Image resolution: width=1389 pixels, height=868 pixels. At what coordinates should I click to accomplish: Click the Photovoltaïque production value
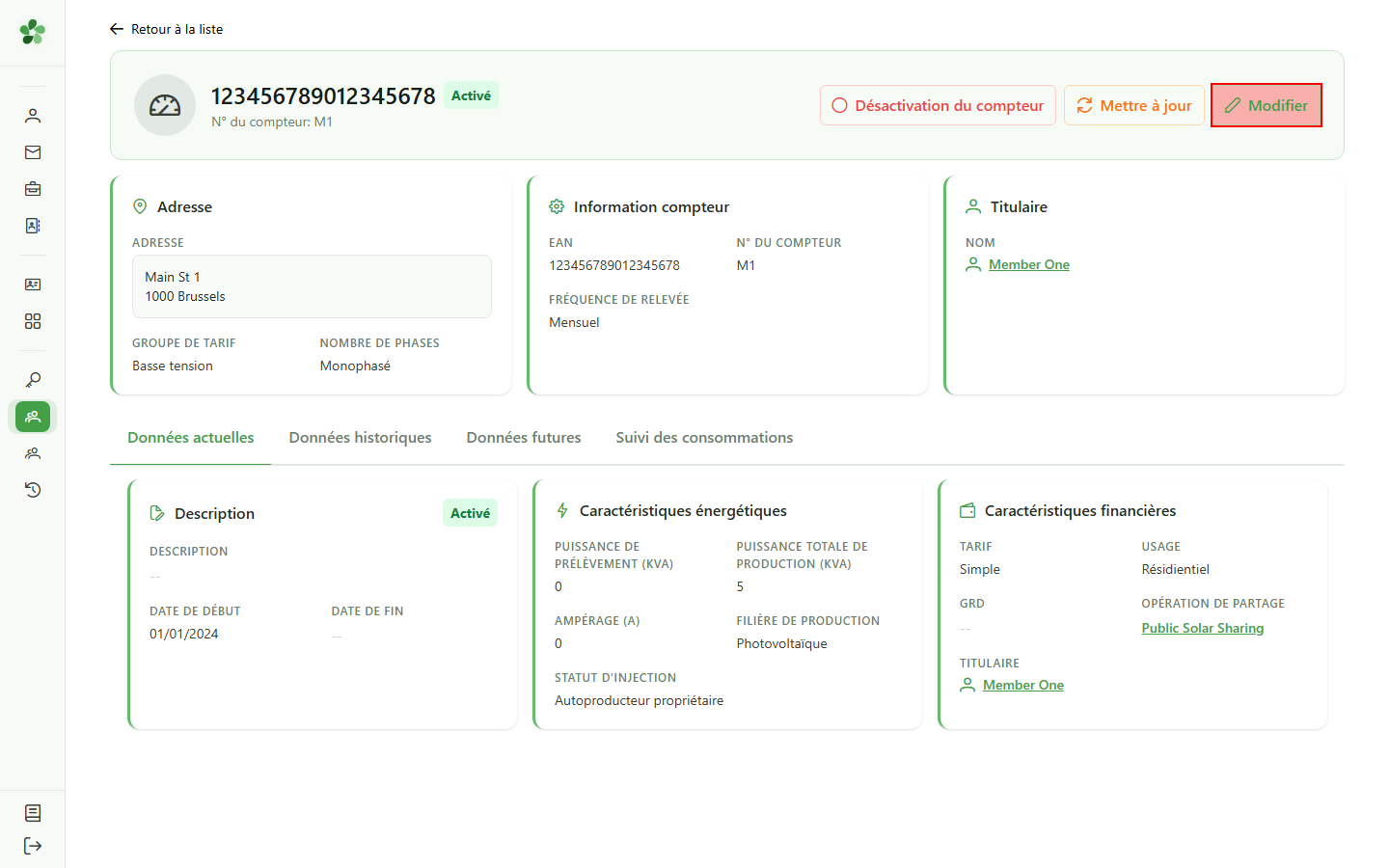[x=781, y=643]
